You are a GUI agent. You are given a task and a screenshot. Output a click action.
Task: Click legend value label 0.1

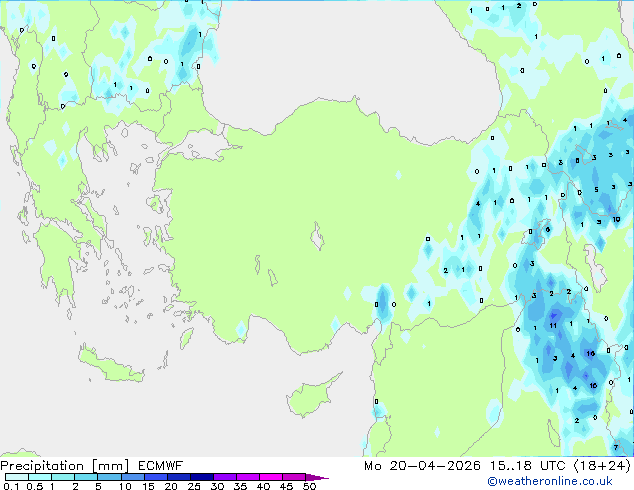coord(11,486)
